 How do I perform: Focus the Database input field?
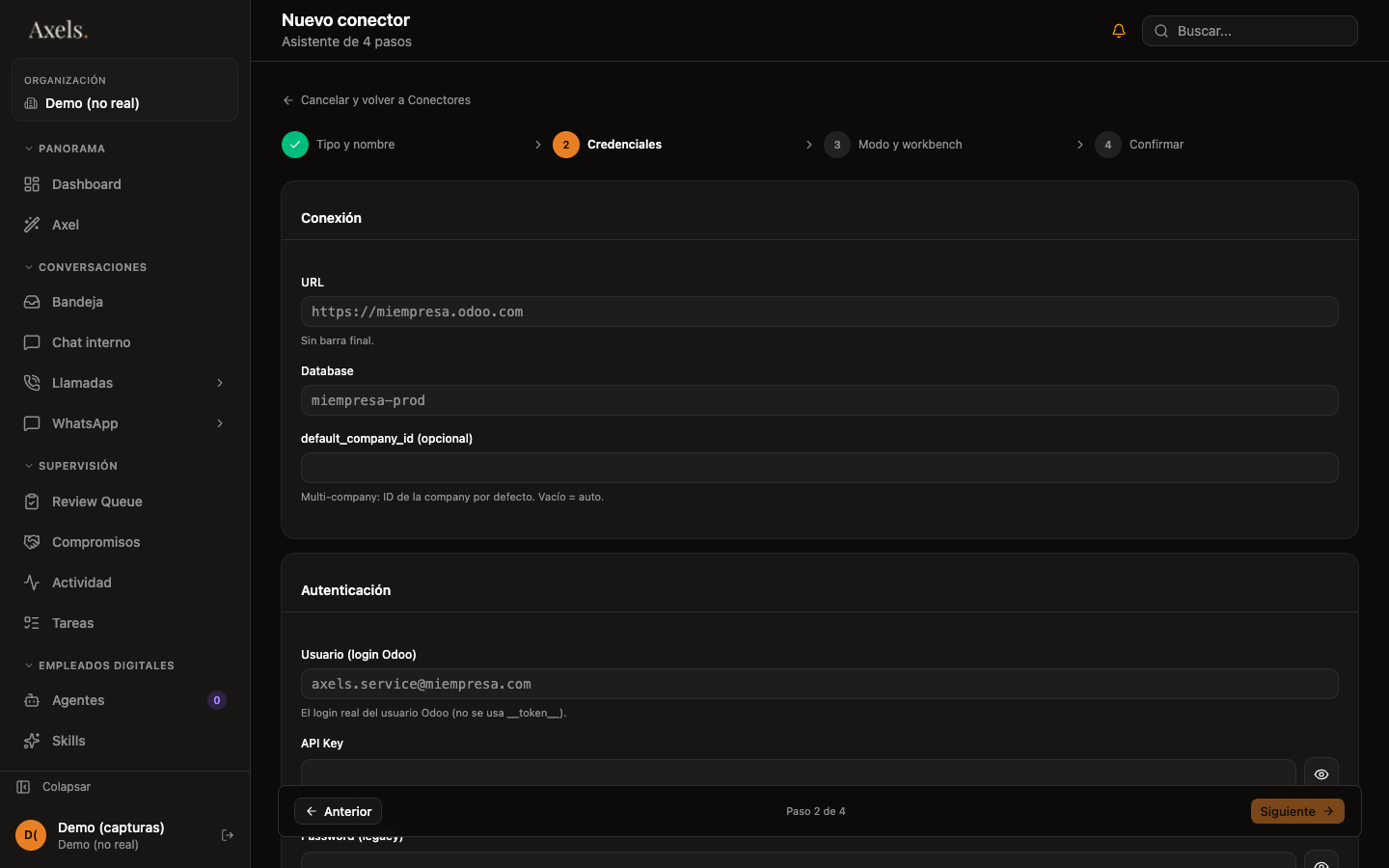(820, 400)
